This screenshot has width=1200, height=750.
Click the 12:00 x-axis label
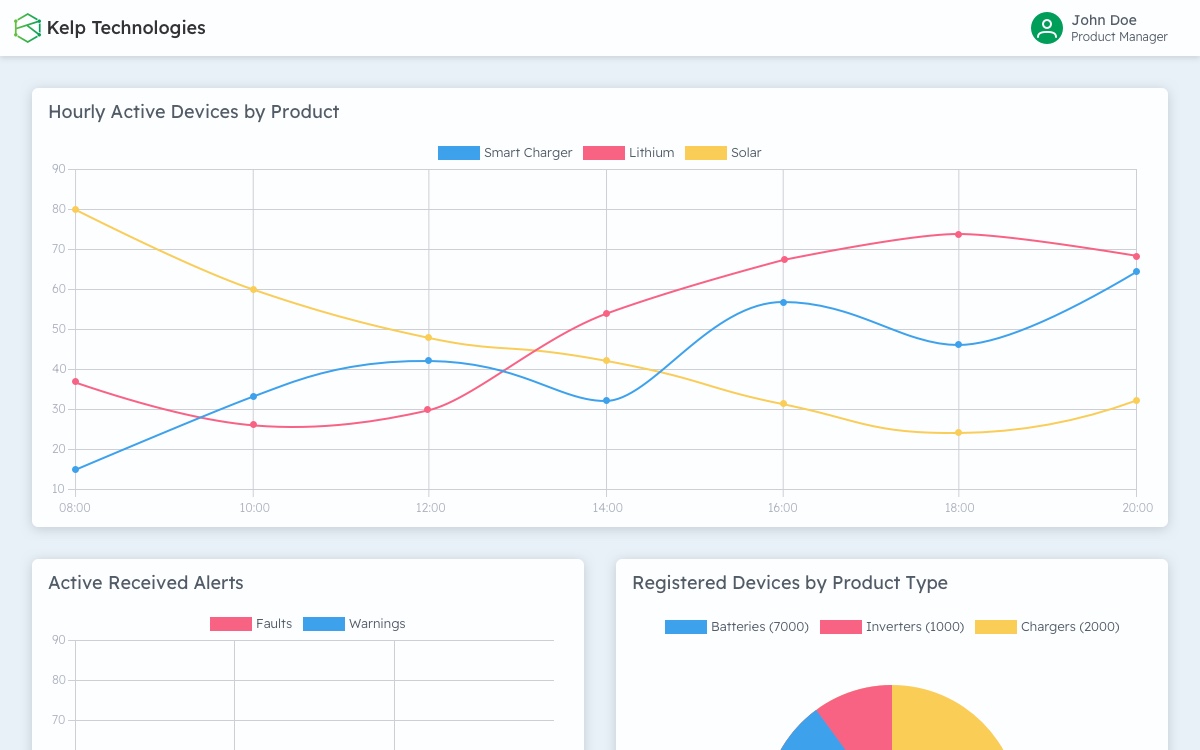[x=429, y=508]
